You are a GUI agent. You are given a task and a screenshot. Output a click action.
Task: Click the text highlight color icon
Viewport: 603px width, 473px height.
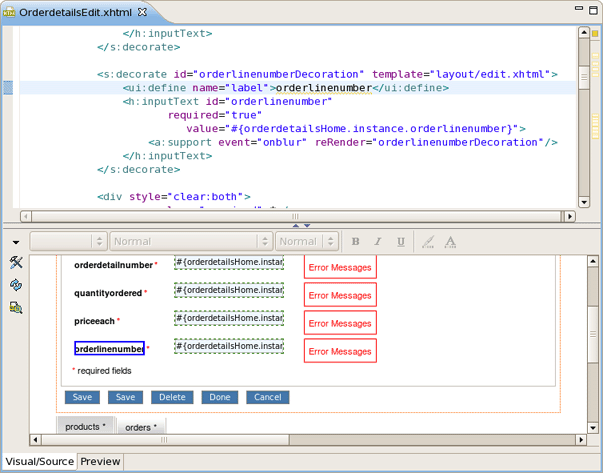pos(427,242)
